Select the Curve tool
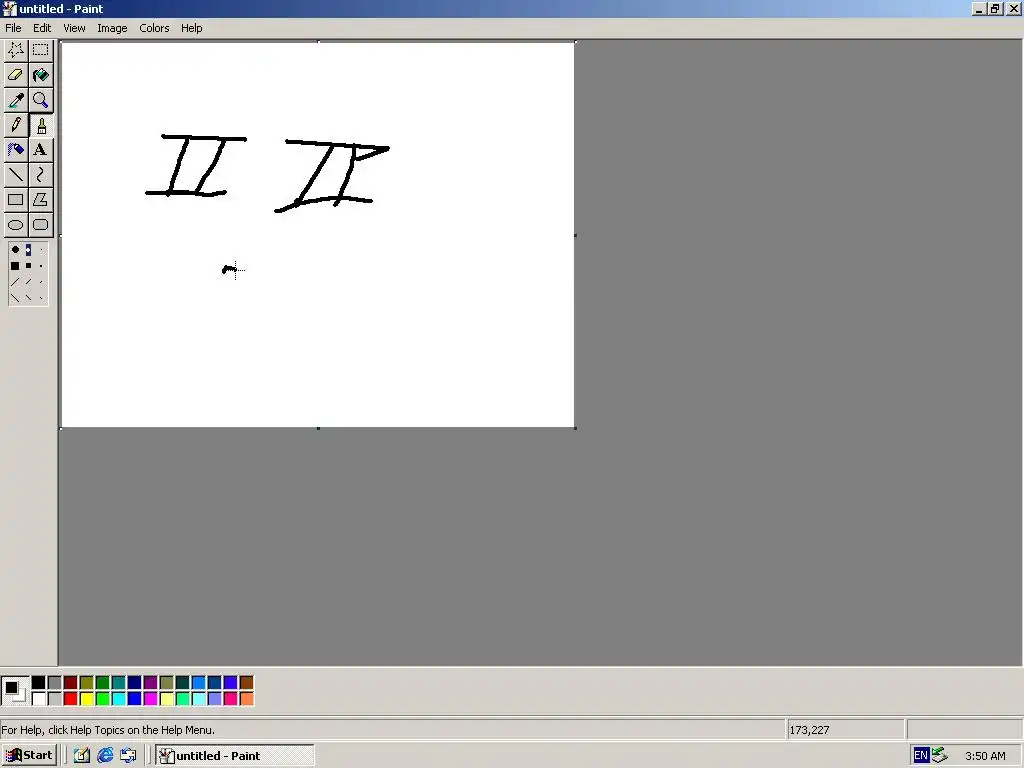The height and width of the screenshot is (768, 1024). (40, 174)
